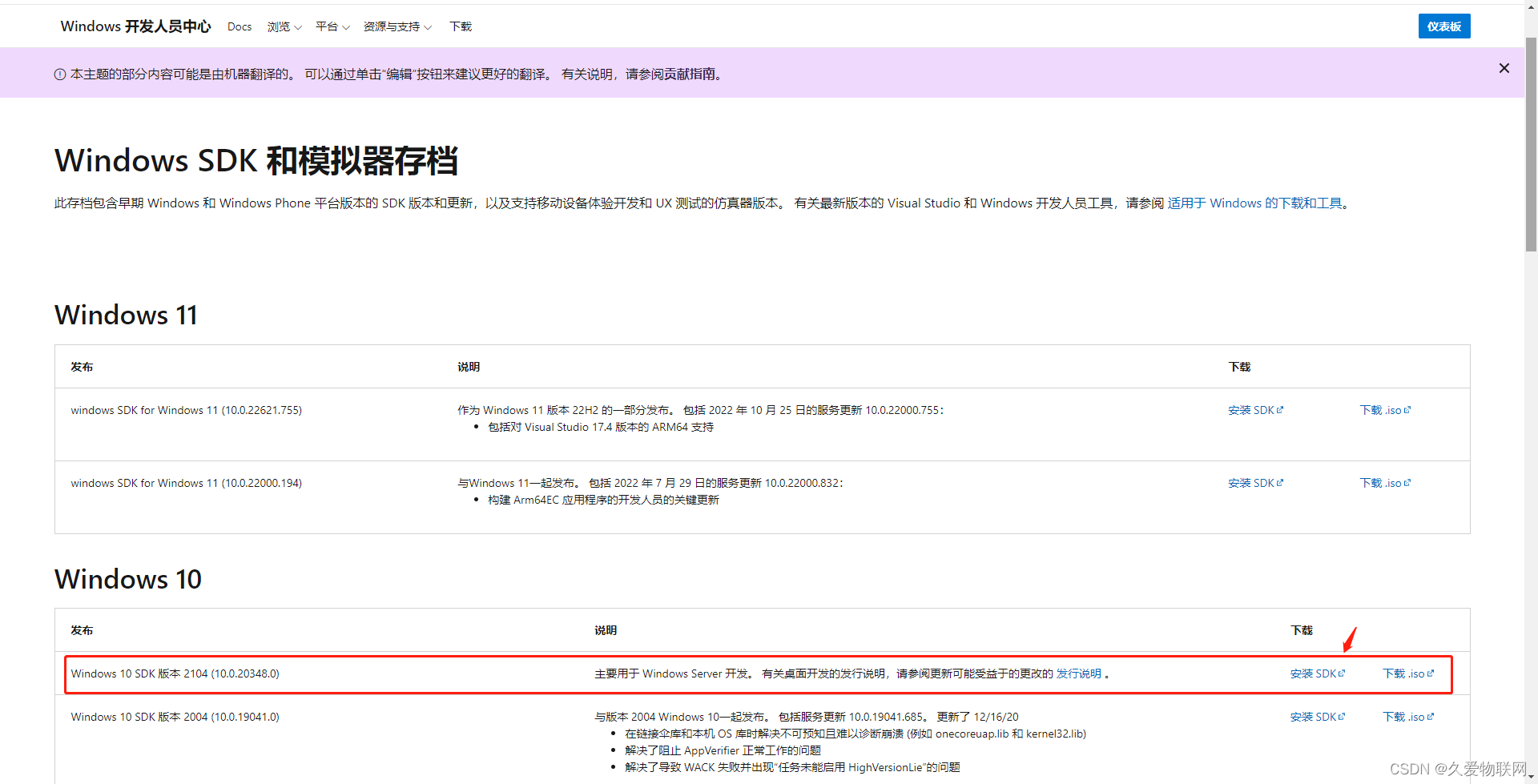
Task: Click the 构建 Arm64EC bullet text
Action: pyautogui.click(x=603, y=500)
